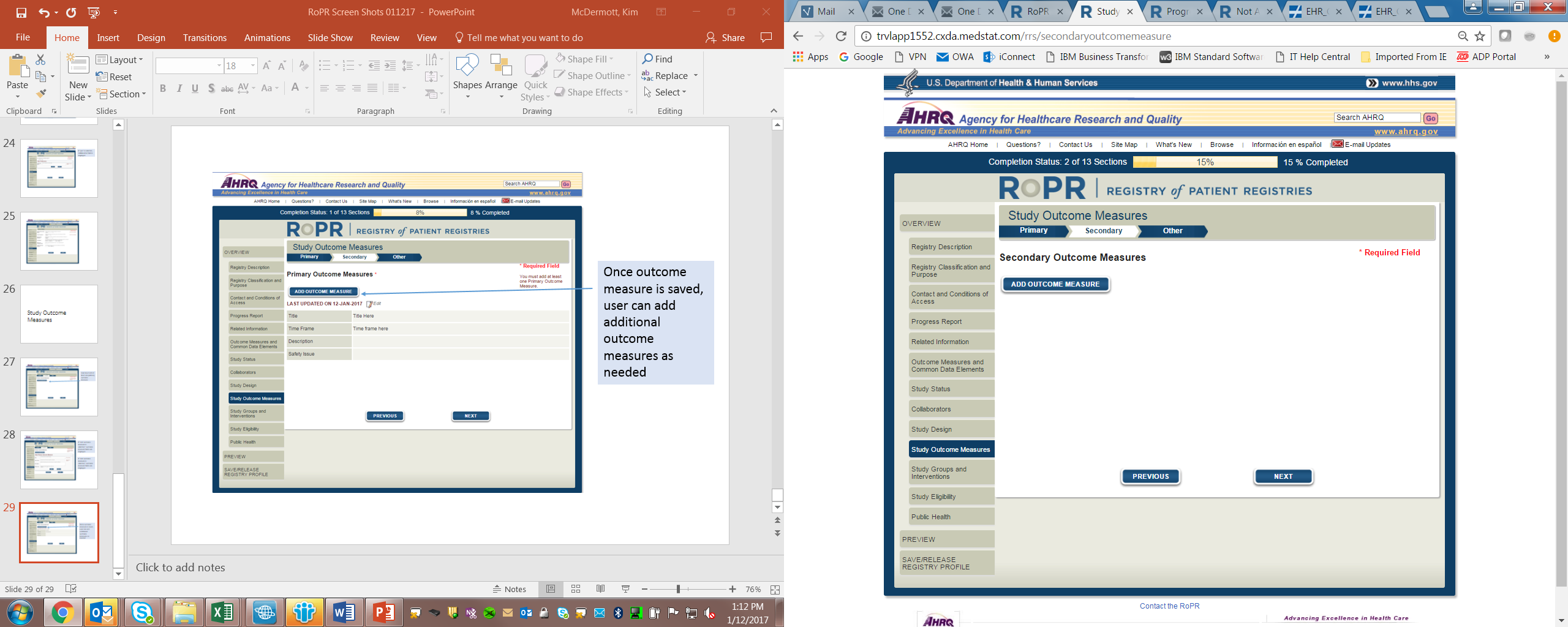Open the Select dropdown
Viewport: 1568px width, 627px height.
point(665,92)
